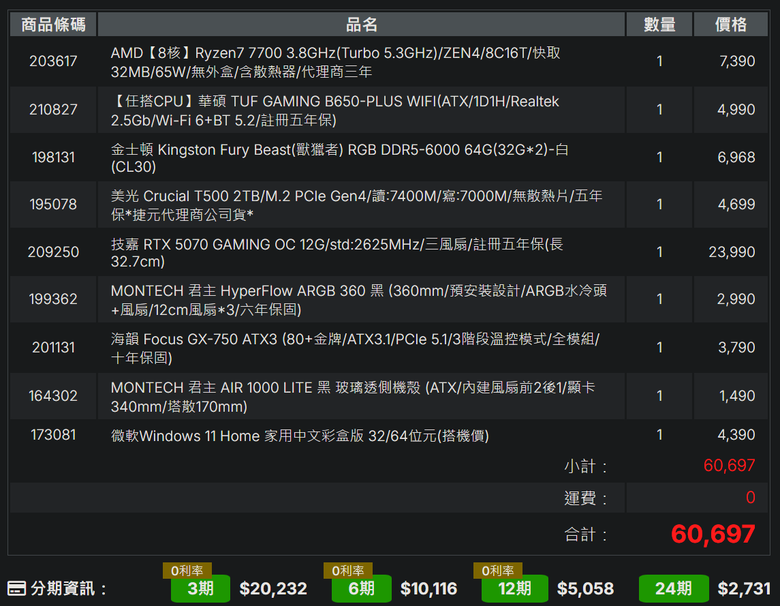
Task: Click the $2,731 installment amount
Action: [x=744, y=589]
